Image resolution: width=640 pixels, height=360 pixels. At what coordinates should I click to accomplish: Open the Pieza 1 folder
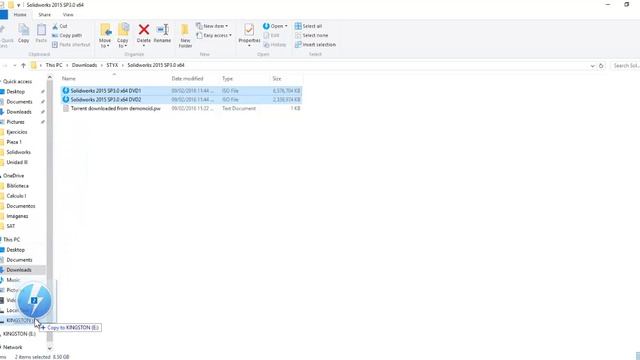coord(14,142)
